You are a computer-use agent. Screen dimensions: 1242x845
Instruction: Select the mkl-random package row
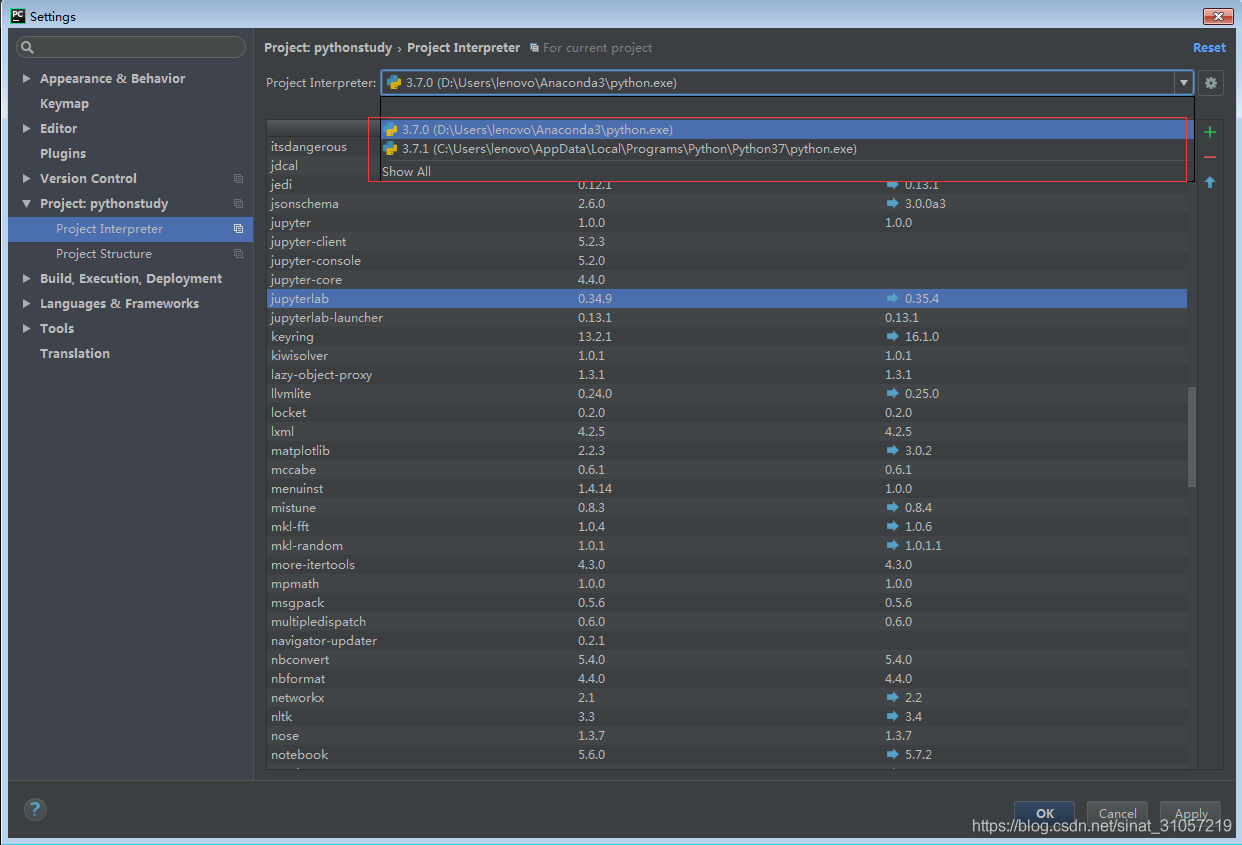click(x=727, y=546)
